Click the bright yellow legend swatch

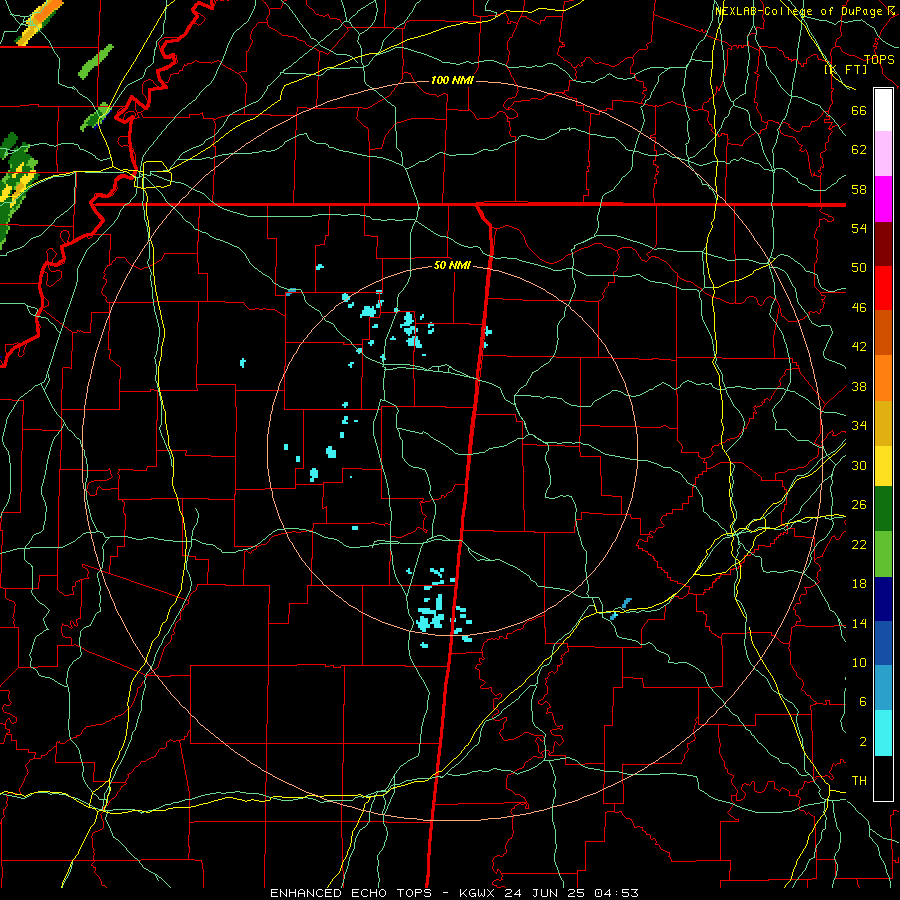pyautogui.click(x=883, y=465)
